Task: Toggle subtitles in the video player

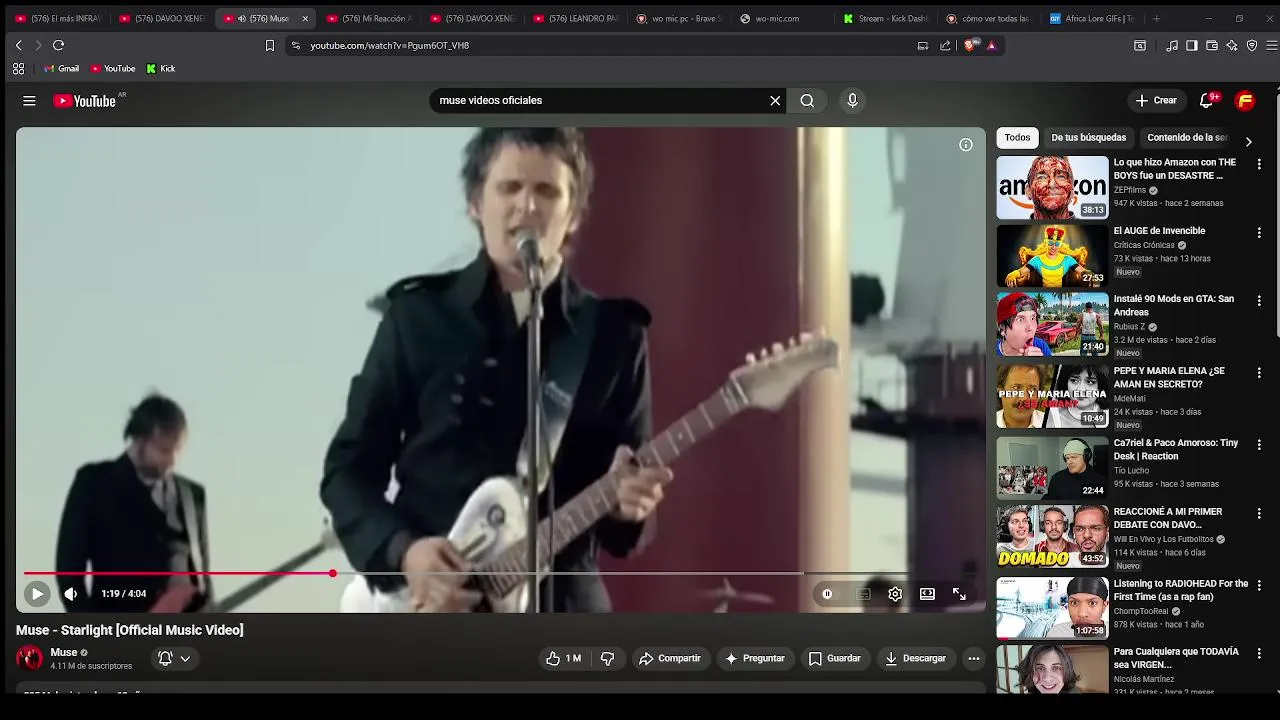Action: click(863, 594)
